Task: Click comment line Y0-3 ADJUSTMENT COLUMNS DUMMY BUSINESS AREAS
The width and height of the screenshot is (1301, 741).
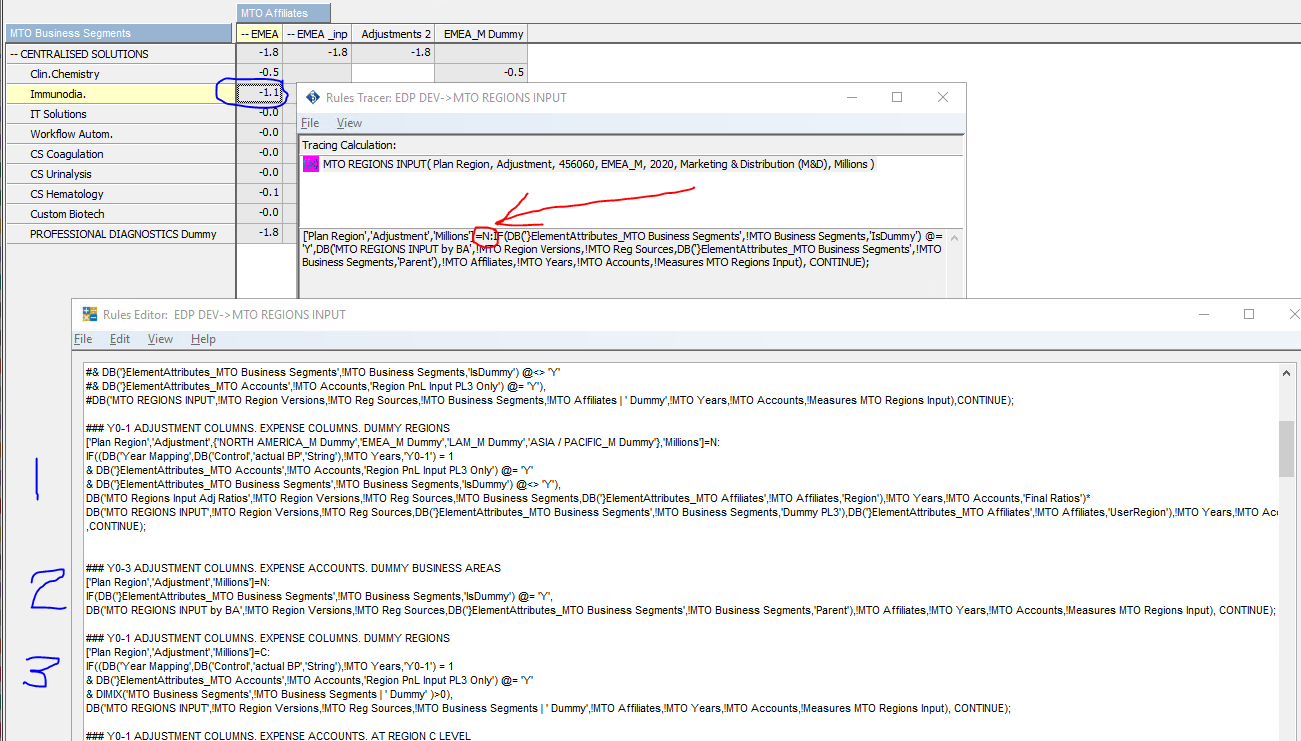Action: pos(293,568)
